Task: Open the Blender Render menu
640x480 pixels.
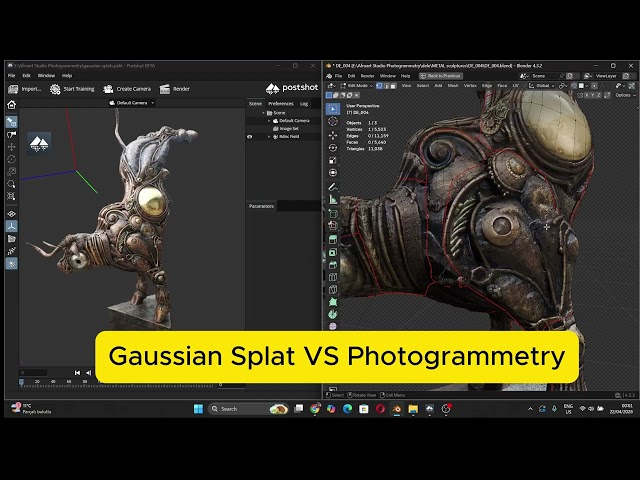Action: 367,76
